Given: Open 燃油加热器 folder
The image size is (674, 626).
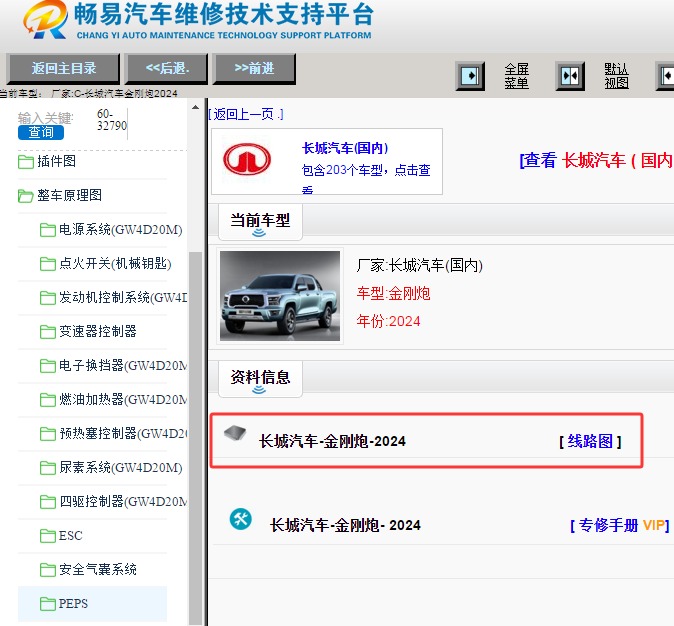Looking at the screenshot, I should coord(123,399).
